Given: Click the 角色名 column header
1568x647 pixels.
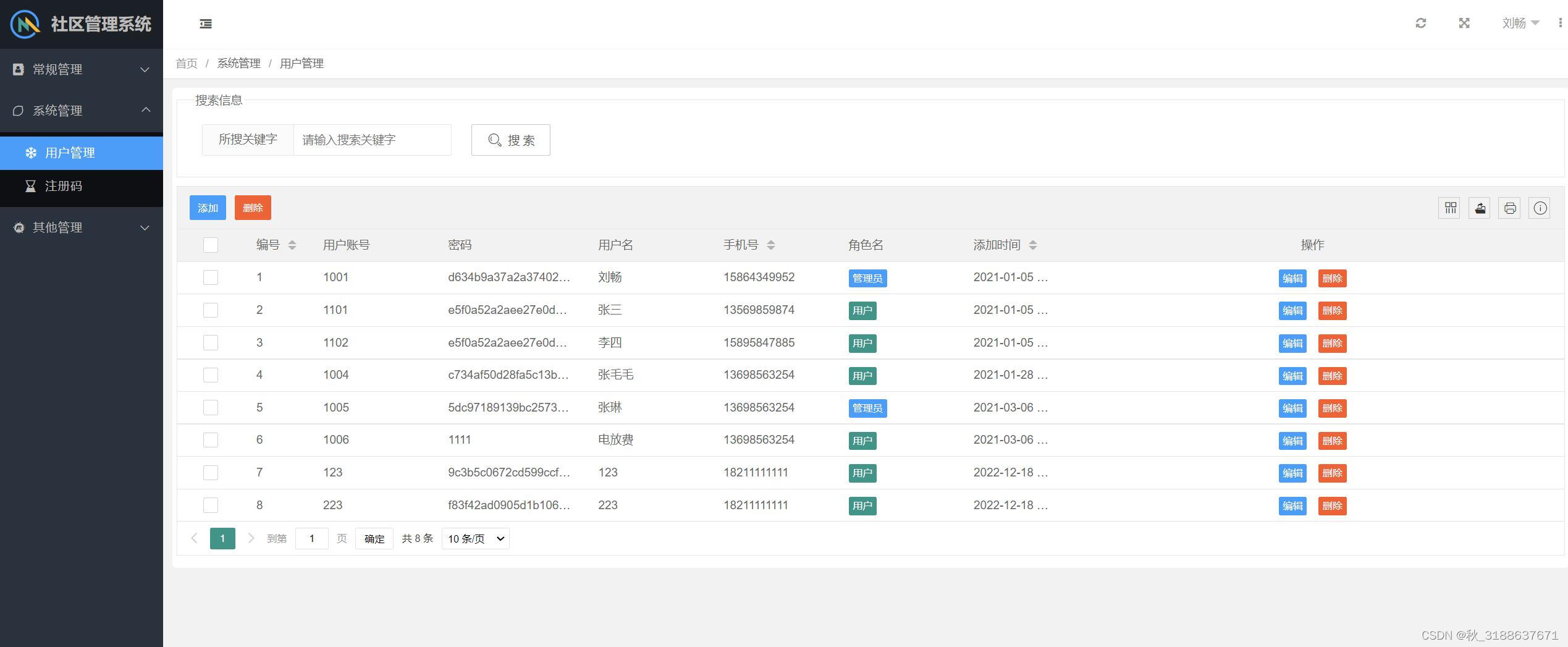Looking at the screenshot, I should coord(866,245).
